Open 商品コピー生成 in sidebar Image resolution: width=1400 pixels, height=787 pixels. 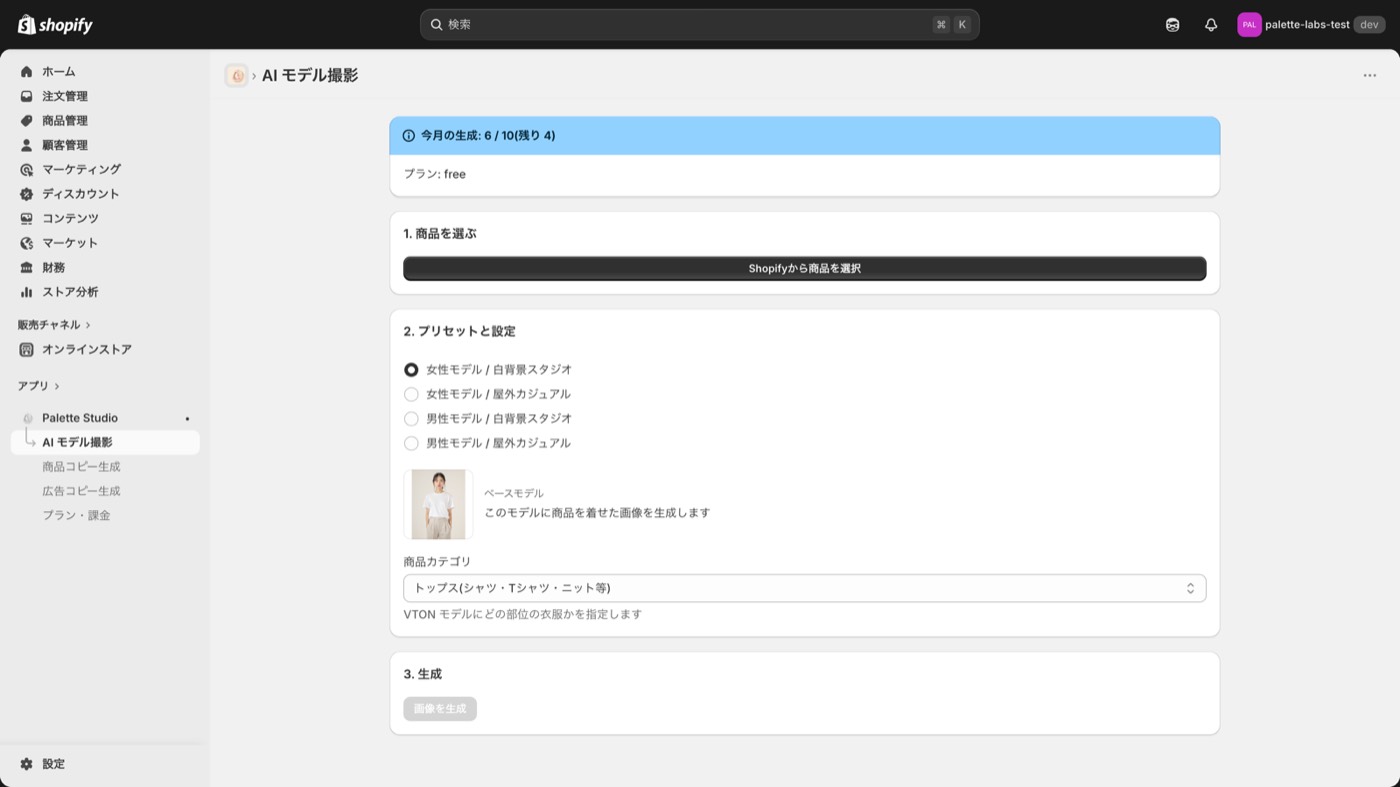pyautogui.click(x=81, y=467)
